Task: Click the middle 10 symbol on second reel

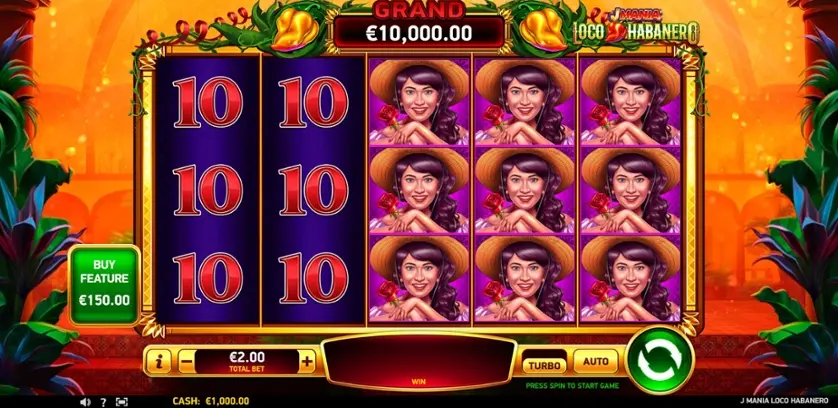Action: tap(313, 190)
